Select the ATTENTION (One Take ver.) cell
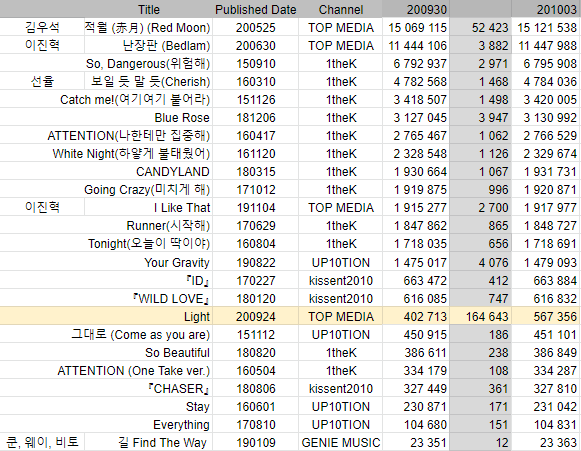Image resolution: width=581 pixels, height=451 pixels. tap(133, 371)
